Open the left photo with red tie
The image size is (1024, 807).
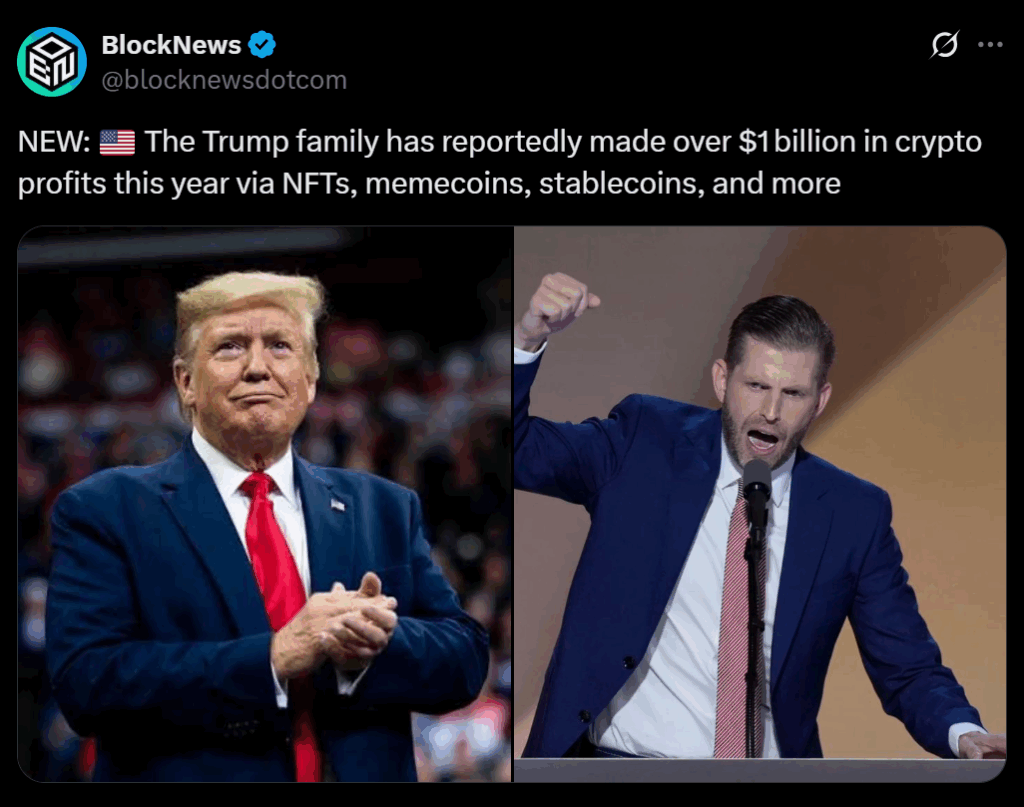point(265,504)
